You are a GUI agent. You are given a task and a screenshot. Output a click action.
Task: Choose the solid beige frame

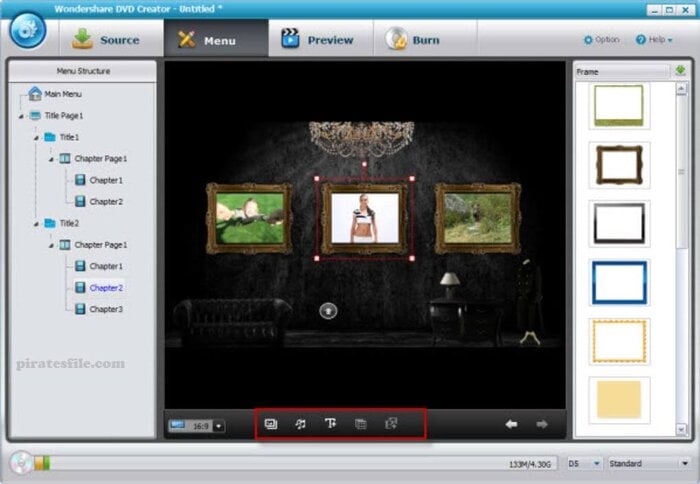click(619, 400)
